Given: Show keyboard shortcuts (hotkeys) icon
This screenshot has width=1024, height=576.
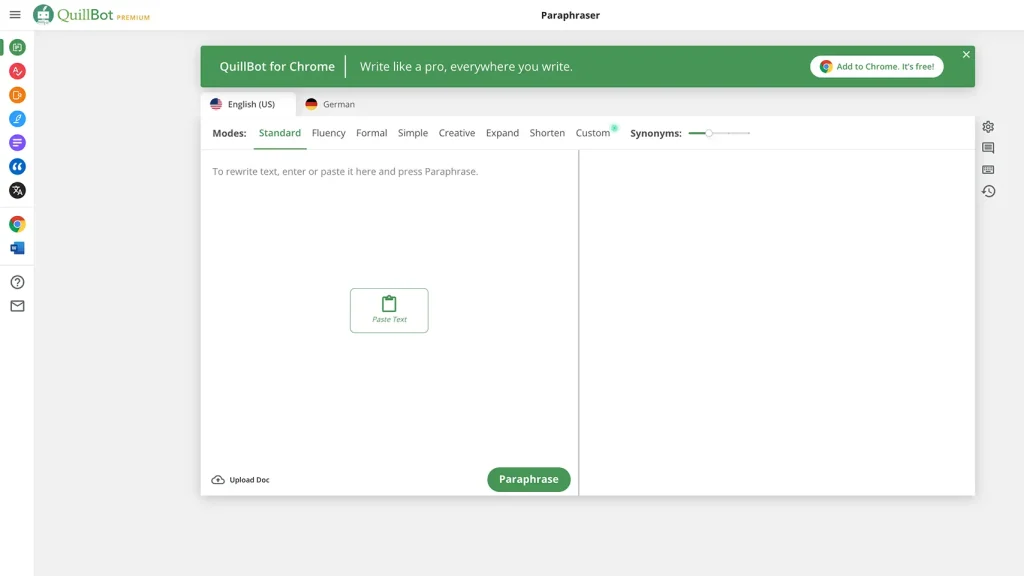Looking at the screenshot, I should pos(988,170).
